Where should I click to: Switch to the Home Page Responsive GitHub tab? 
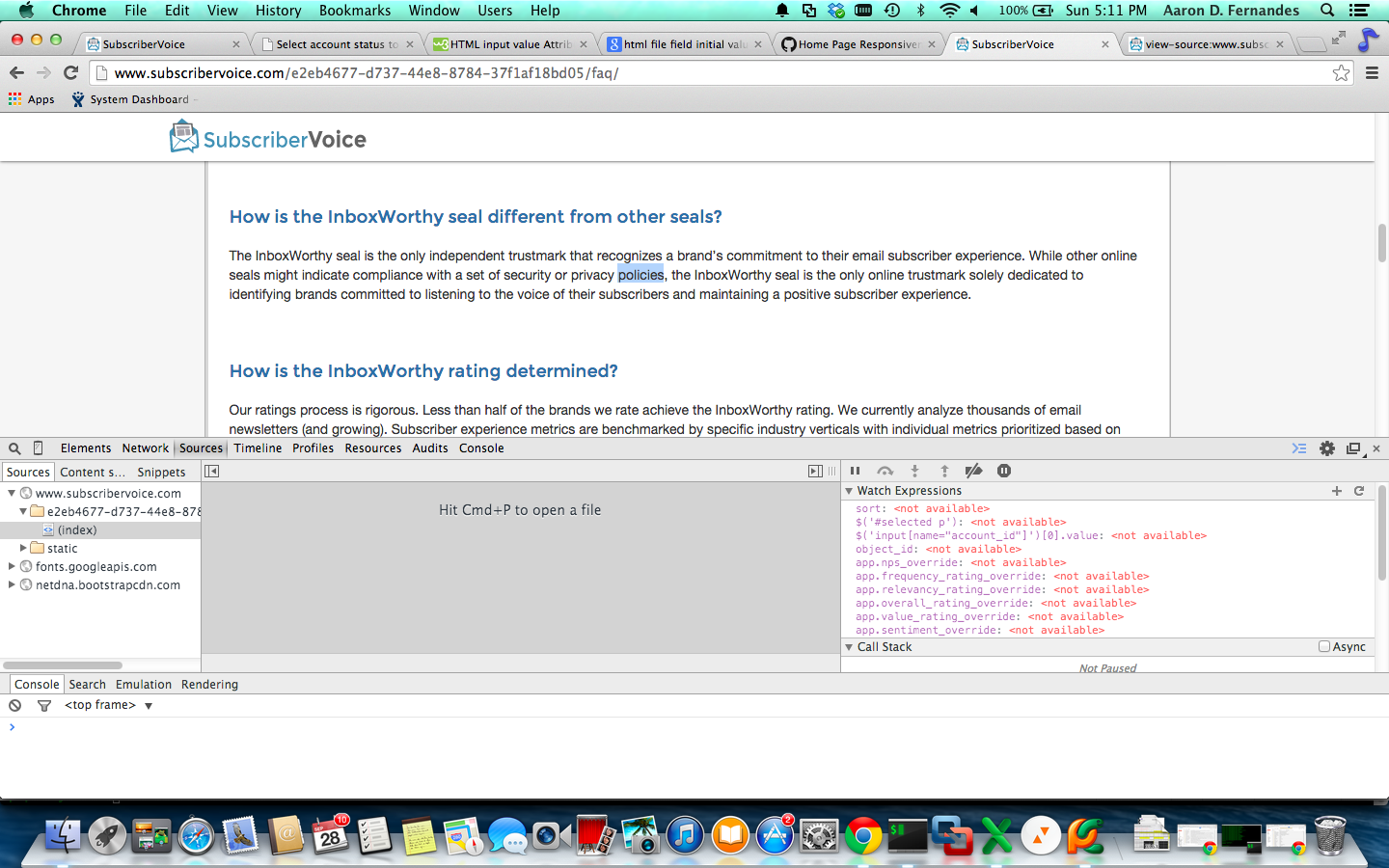(x=858, y=44)
